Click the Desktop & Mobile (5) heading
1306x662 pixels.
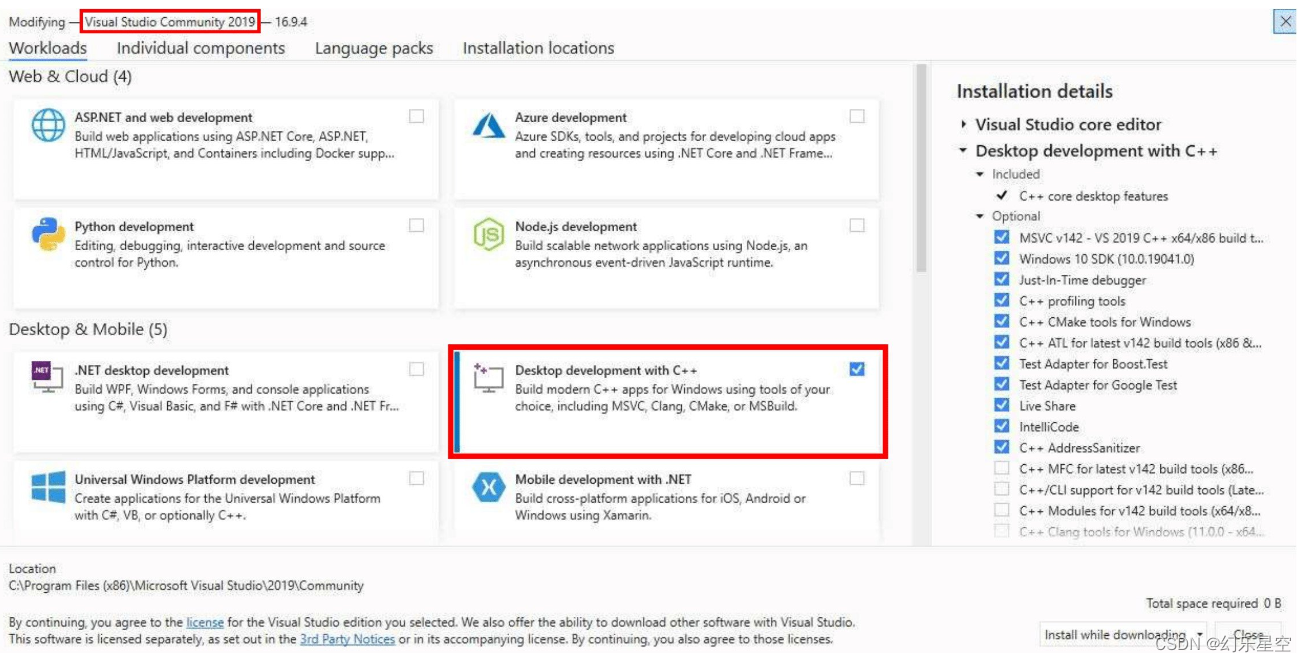coord(88,329)
